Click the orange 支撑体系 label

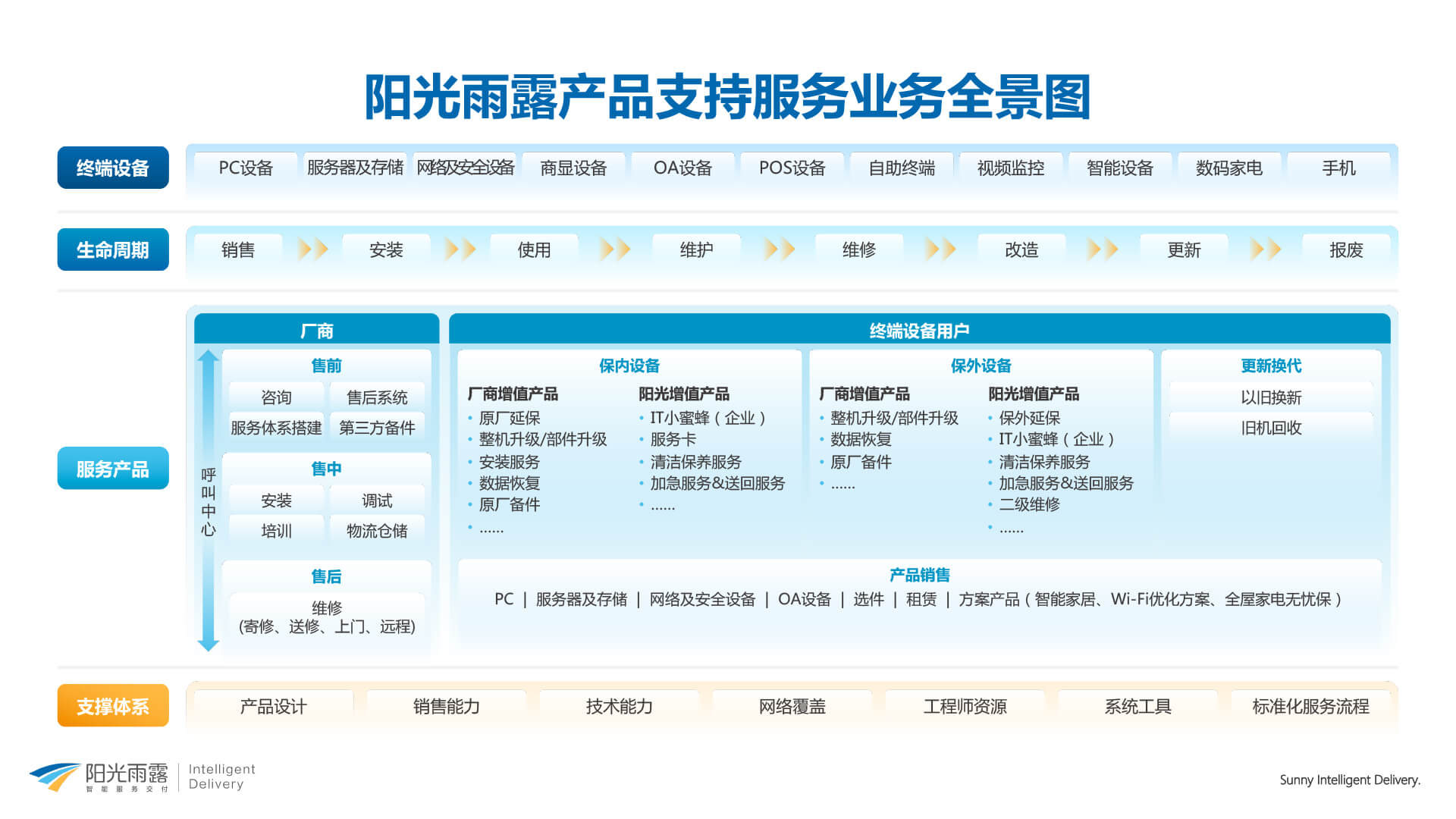(x=113, y=706)
